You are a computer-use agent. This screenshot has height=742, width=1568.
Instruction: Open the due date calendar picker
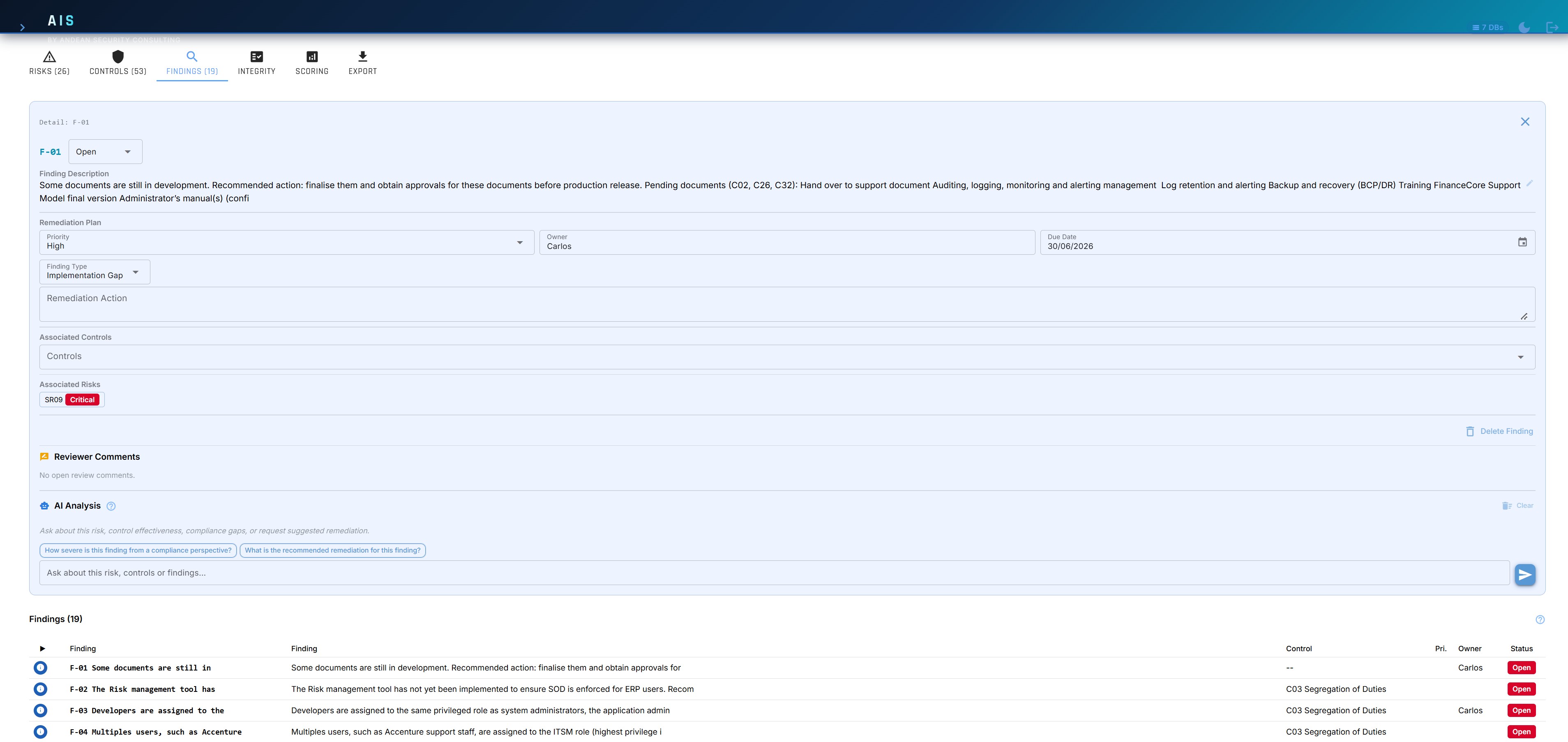[1522, 242]
